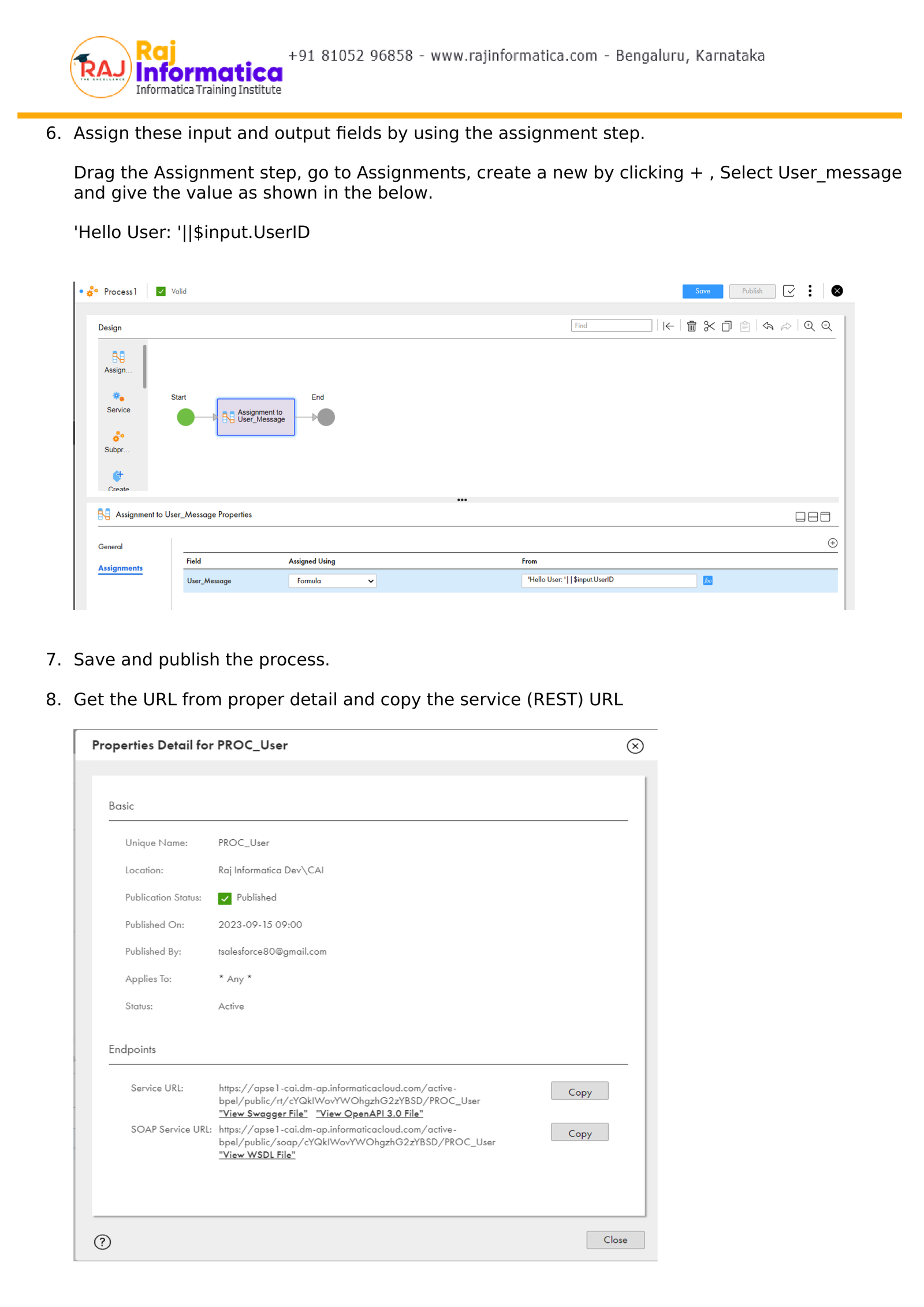Click the validate checkmark icon beside Publish
This screenshot has height=1307, width=924.
click(789, 291)
